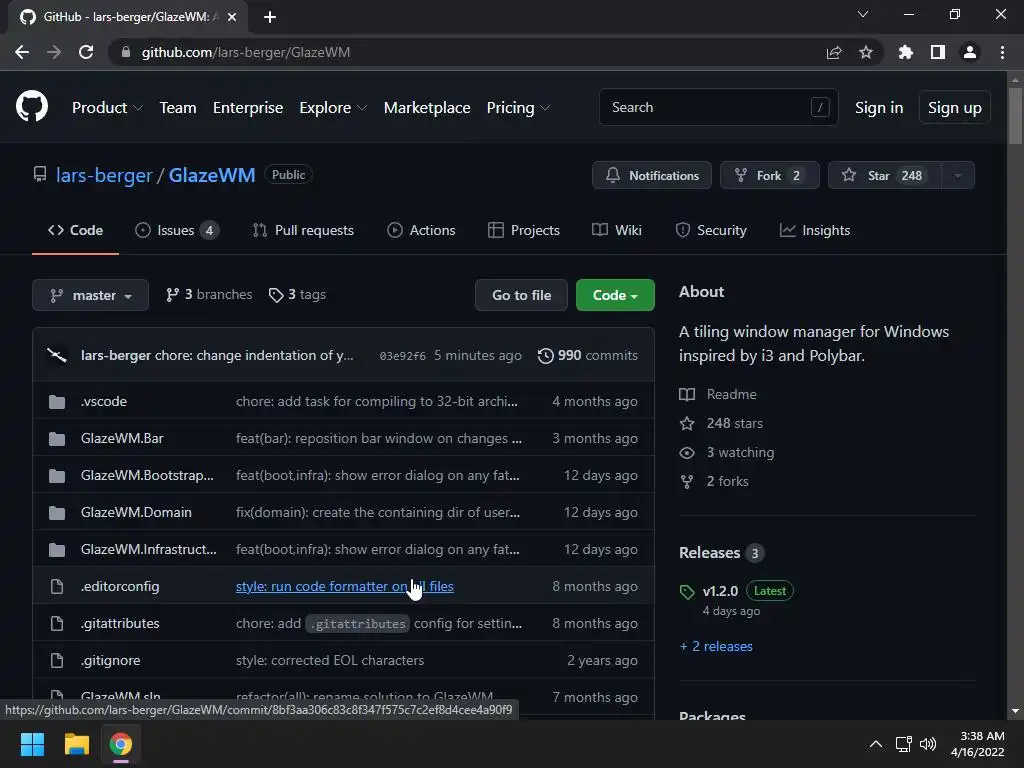Open the volume control in system tray

[x=927, y=744]
